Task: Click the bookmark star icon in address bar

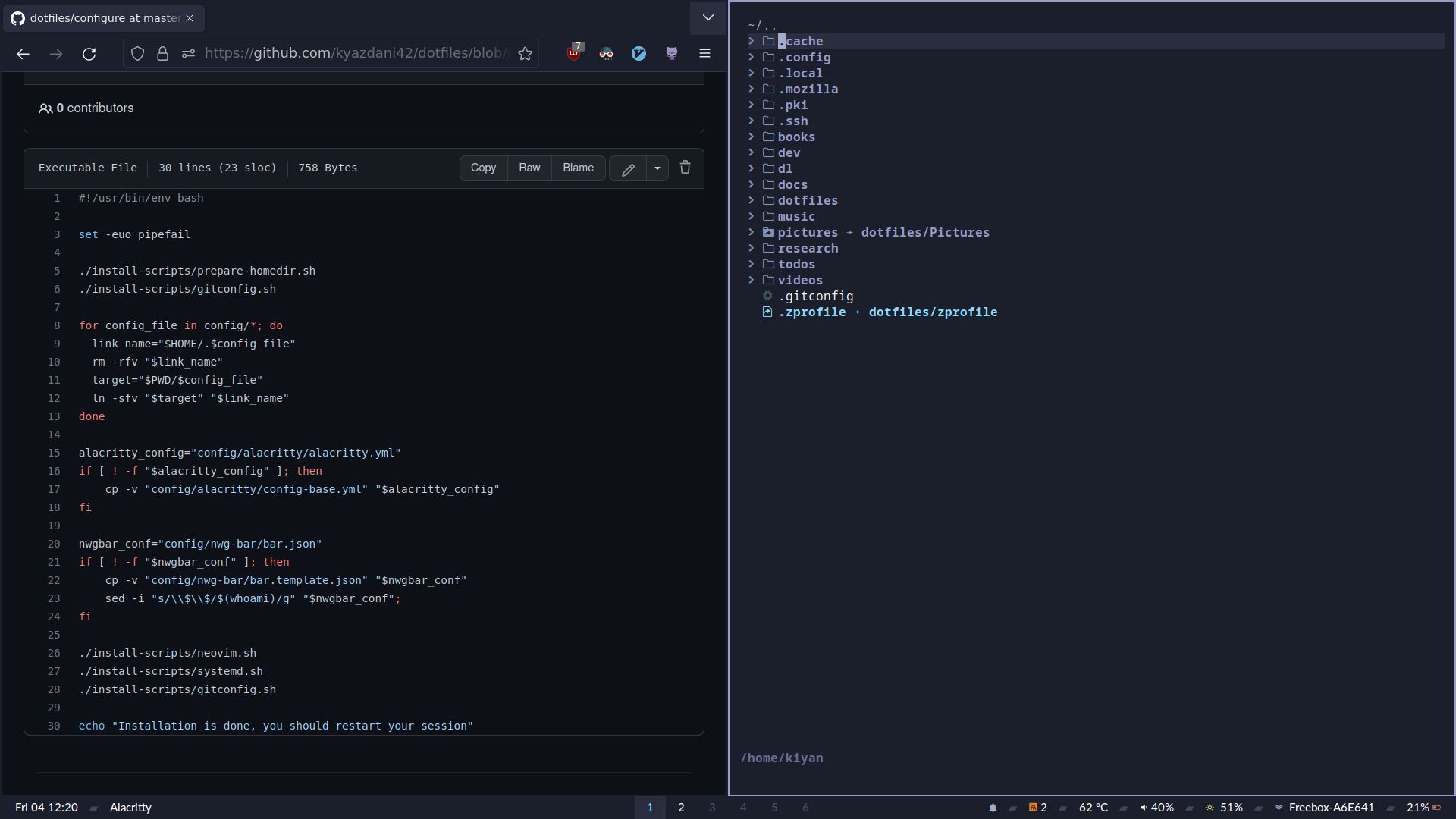Action: pos(525,53)
